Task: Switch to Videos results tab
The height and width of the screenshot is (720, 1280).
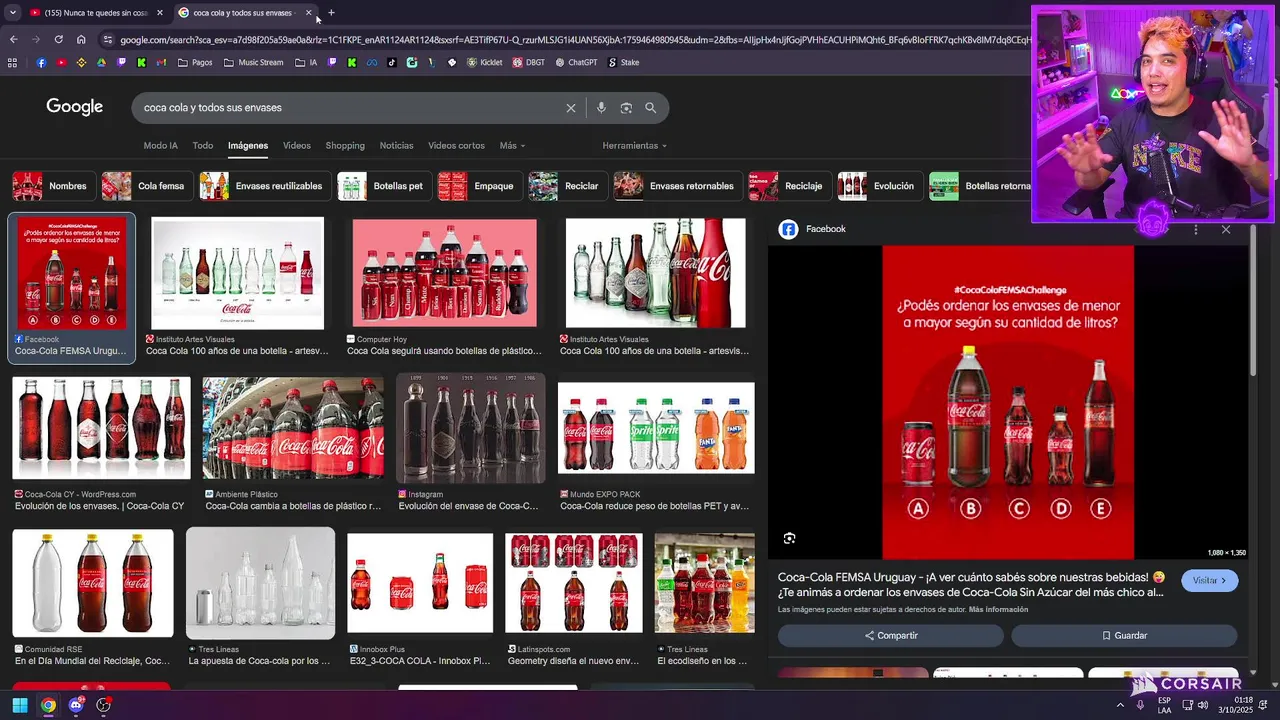Action: click(297, 145)
